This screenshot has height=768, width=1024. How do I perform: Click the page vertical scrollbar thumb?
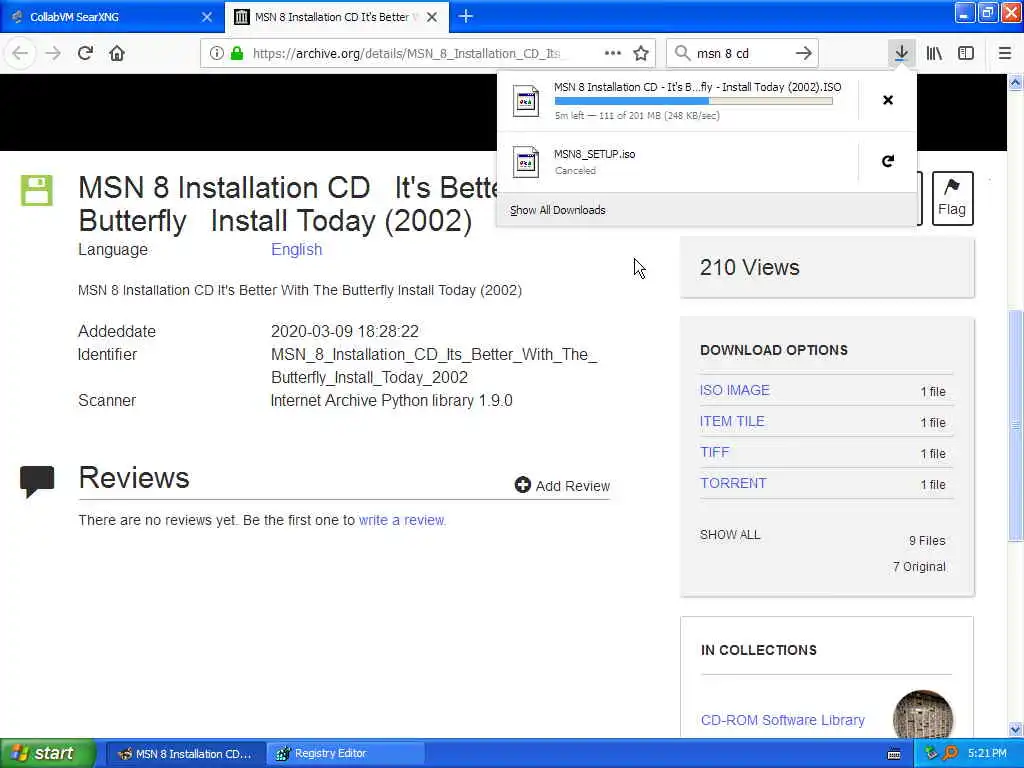1015,425
